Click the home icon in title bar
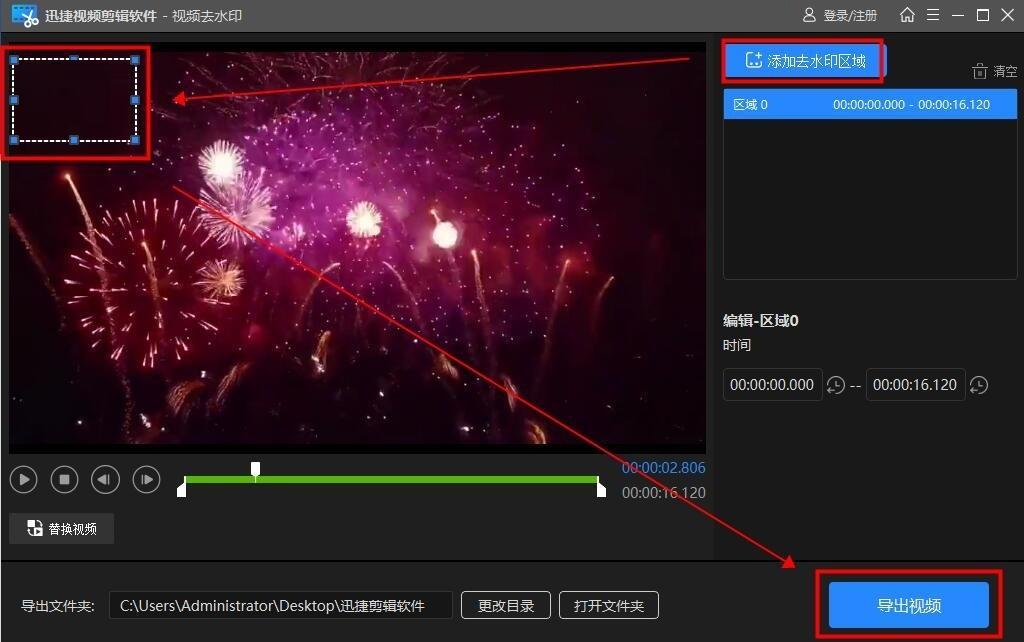1024x642 pixels. point(907,15)
